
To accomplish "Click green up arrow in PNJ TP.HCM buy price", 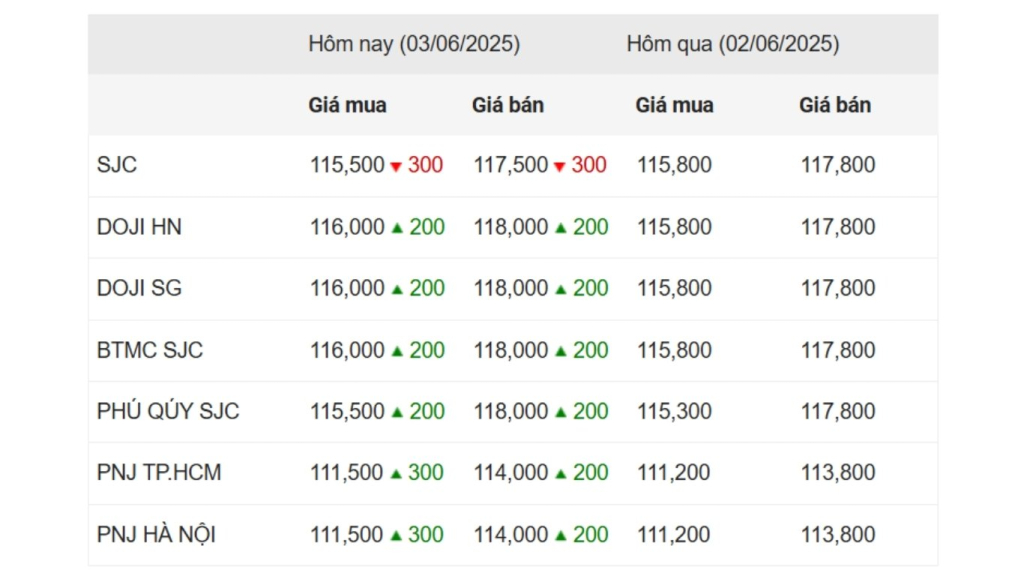I will (396, 473).
